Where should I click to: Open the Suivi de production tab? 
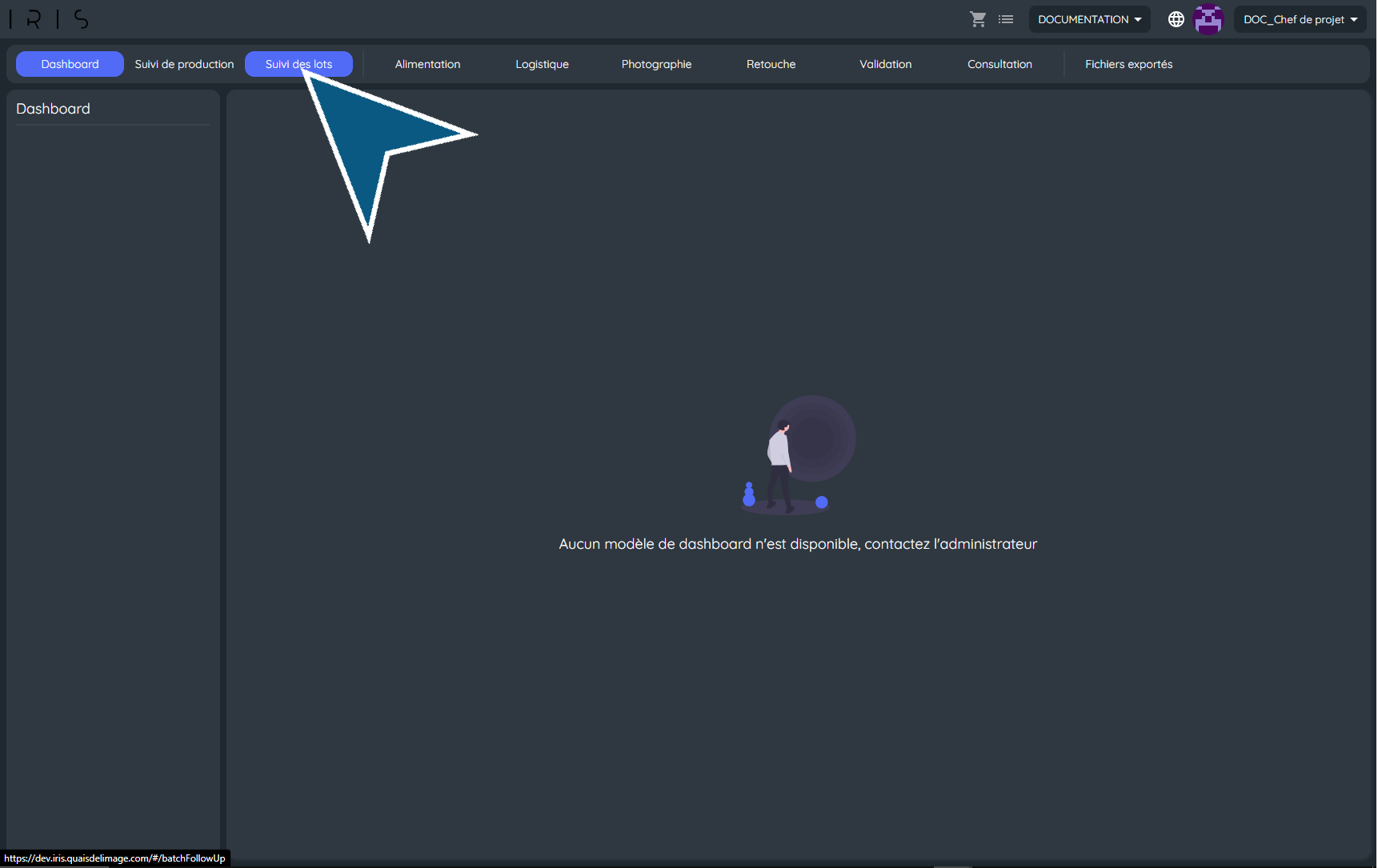184,64
